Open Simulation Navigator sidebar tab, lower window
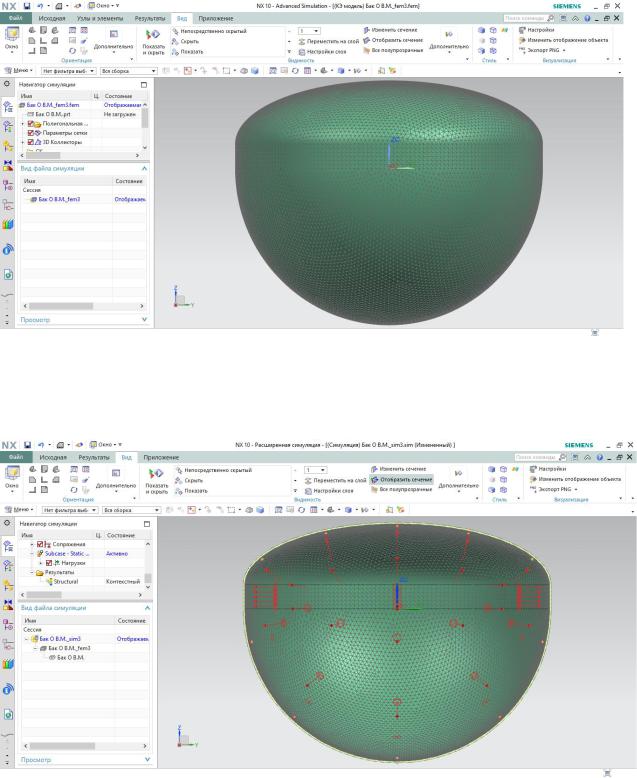Screen dimensions: 637x778 point(8,546)
